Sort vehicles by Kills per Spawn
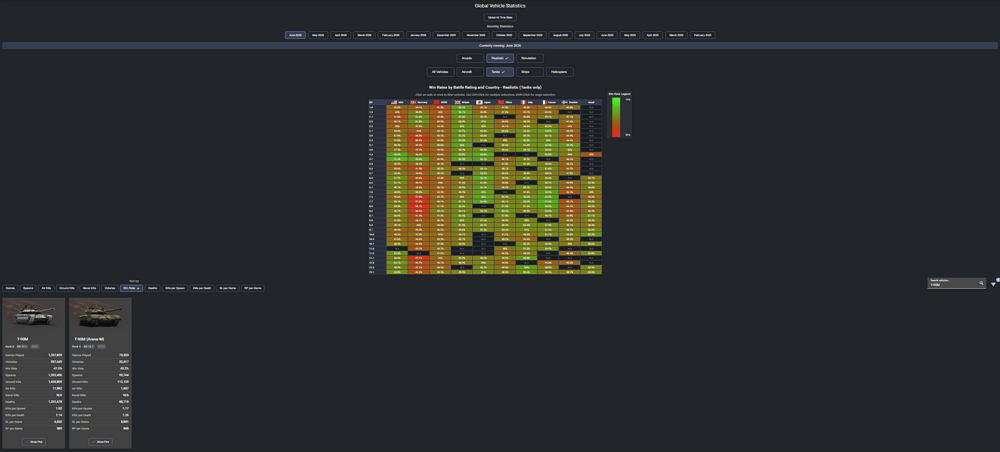1000x452 pixels. (x=175, y=288)
